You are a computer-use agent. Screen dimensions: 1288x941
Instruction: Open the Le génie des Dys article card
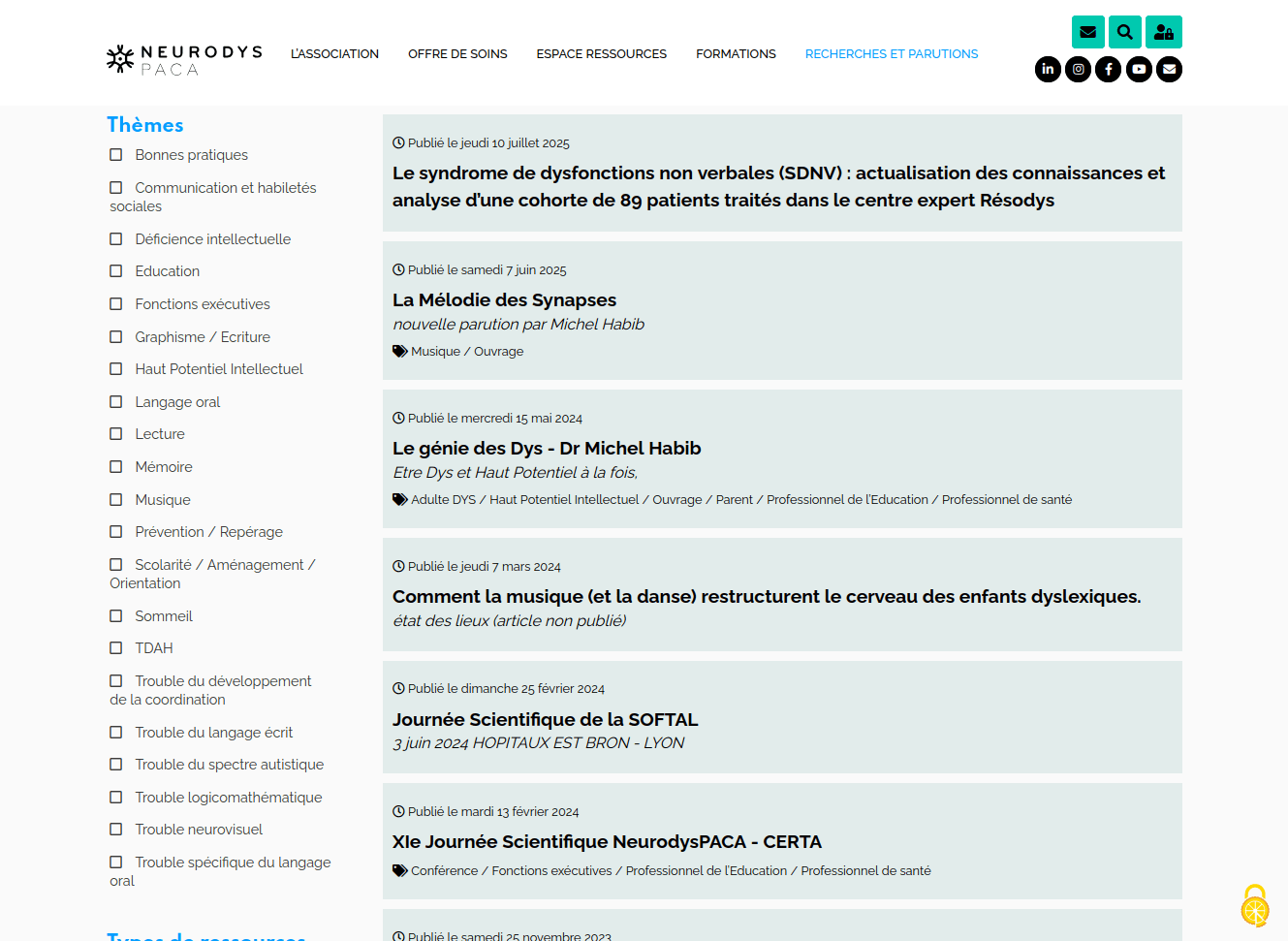point(547,449)
